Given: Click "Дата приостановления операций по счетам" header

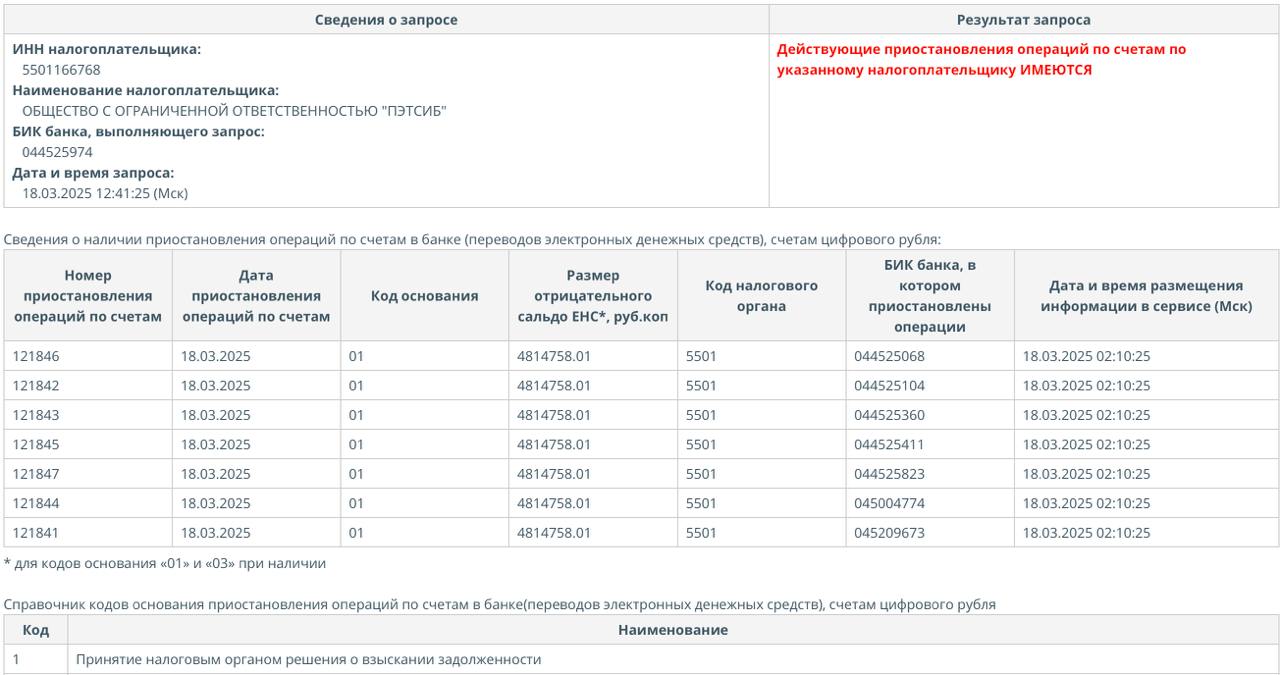Looking at the screenshot, I should (x=256, y=296).
